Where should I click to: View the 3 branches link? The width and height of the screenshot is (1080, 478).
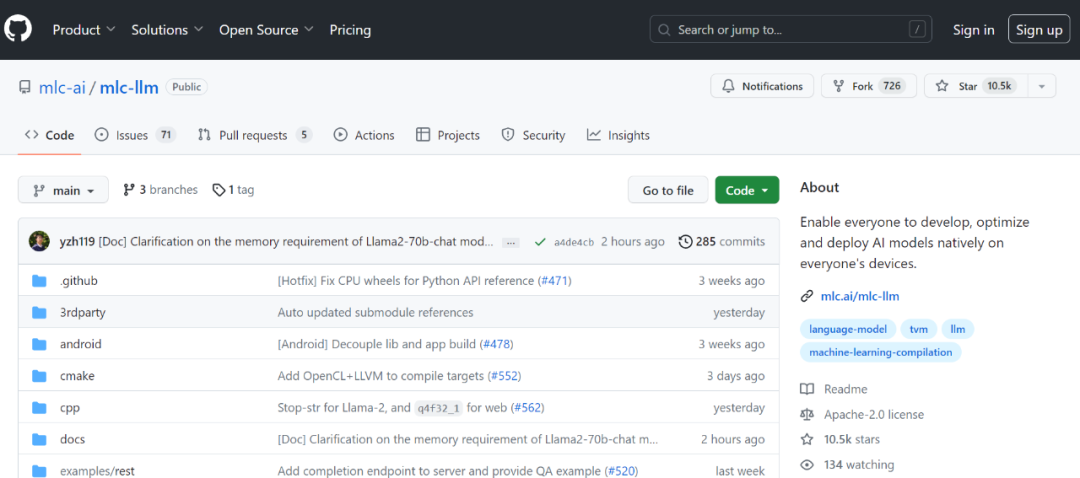(x=160, y=189)
